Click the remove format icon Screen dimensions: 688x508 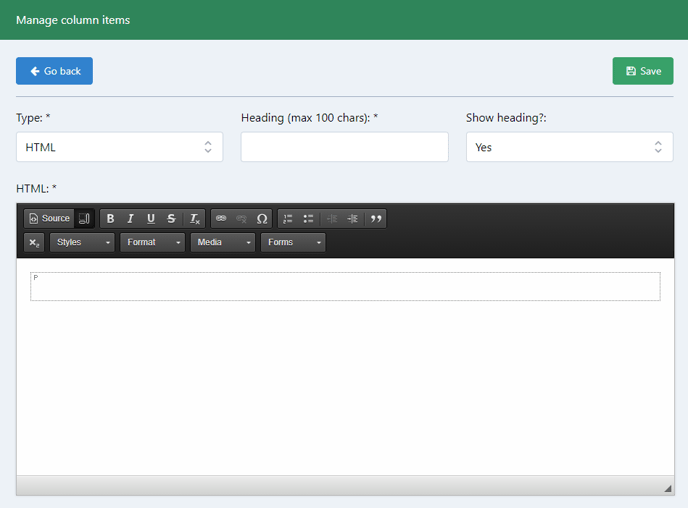pos(194,219)
